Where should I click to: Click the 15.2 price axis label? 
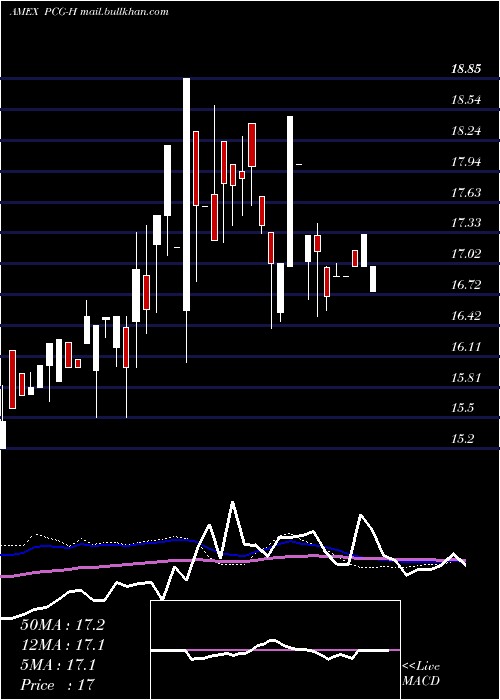pyautogui.click(x=462, y=439)
